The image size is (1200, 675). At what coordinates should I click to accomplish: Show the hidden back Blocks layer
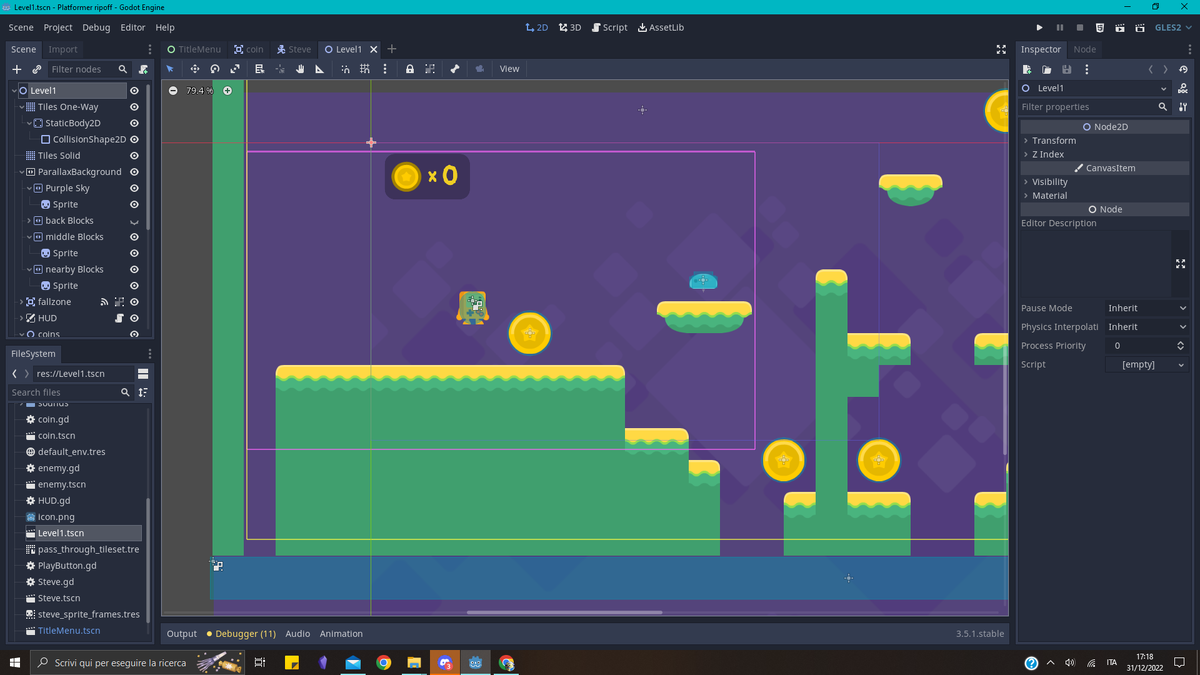click(134, 221)
